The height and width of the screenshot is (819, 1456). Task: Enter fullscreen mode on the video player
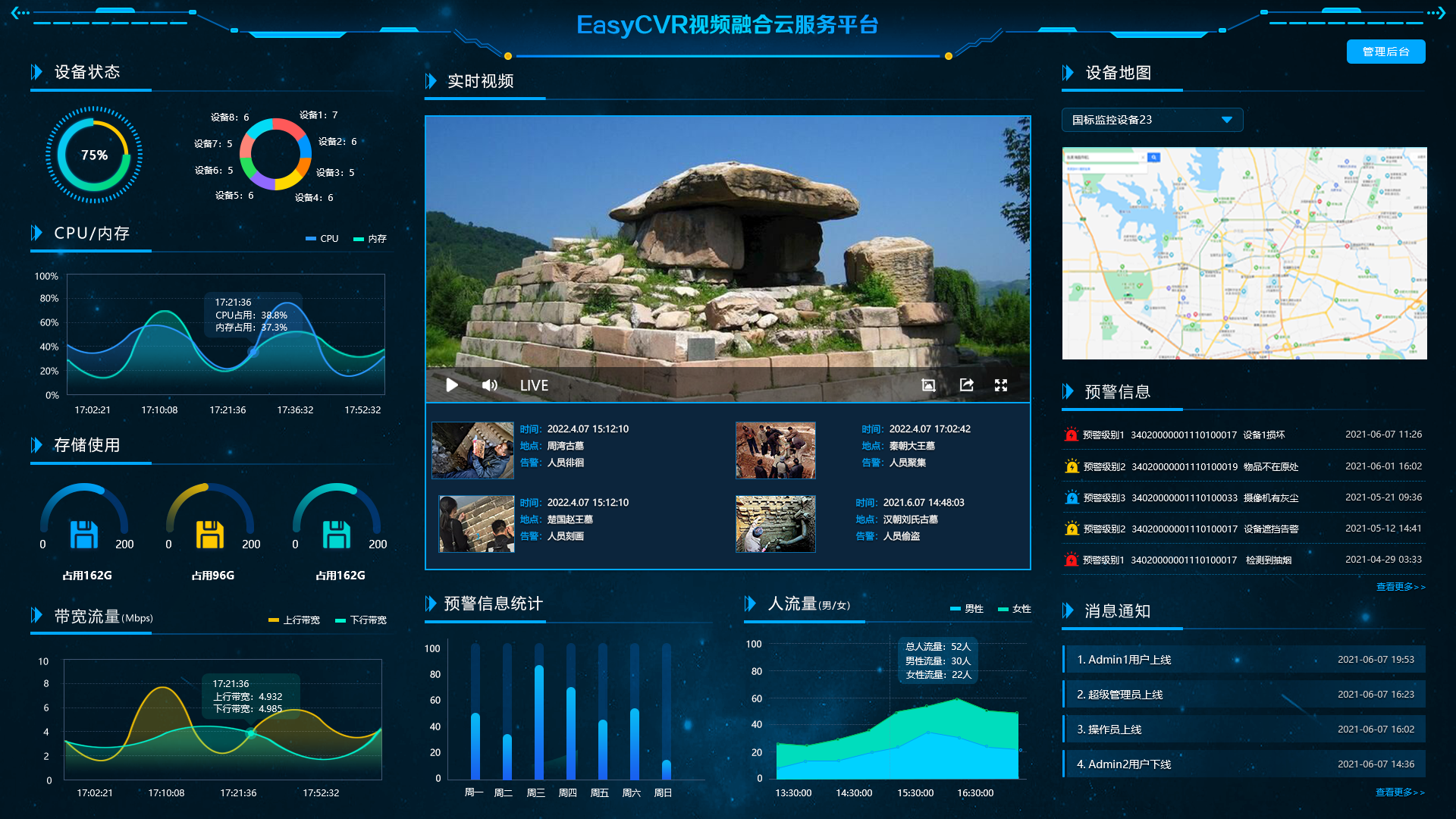(1001, 385)
